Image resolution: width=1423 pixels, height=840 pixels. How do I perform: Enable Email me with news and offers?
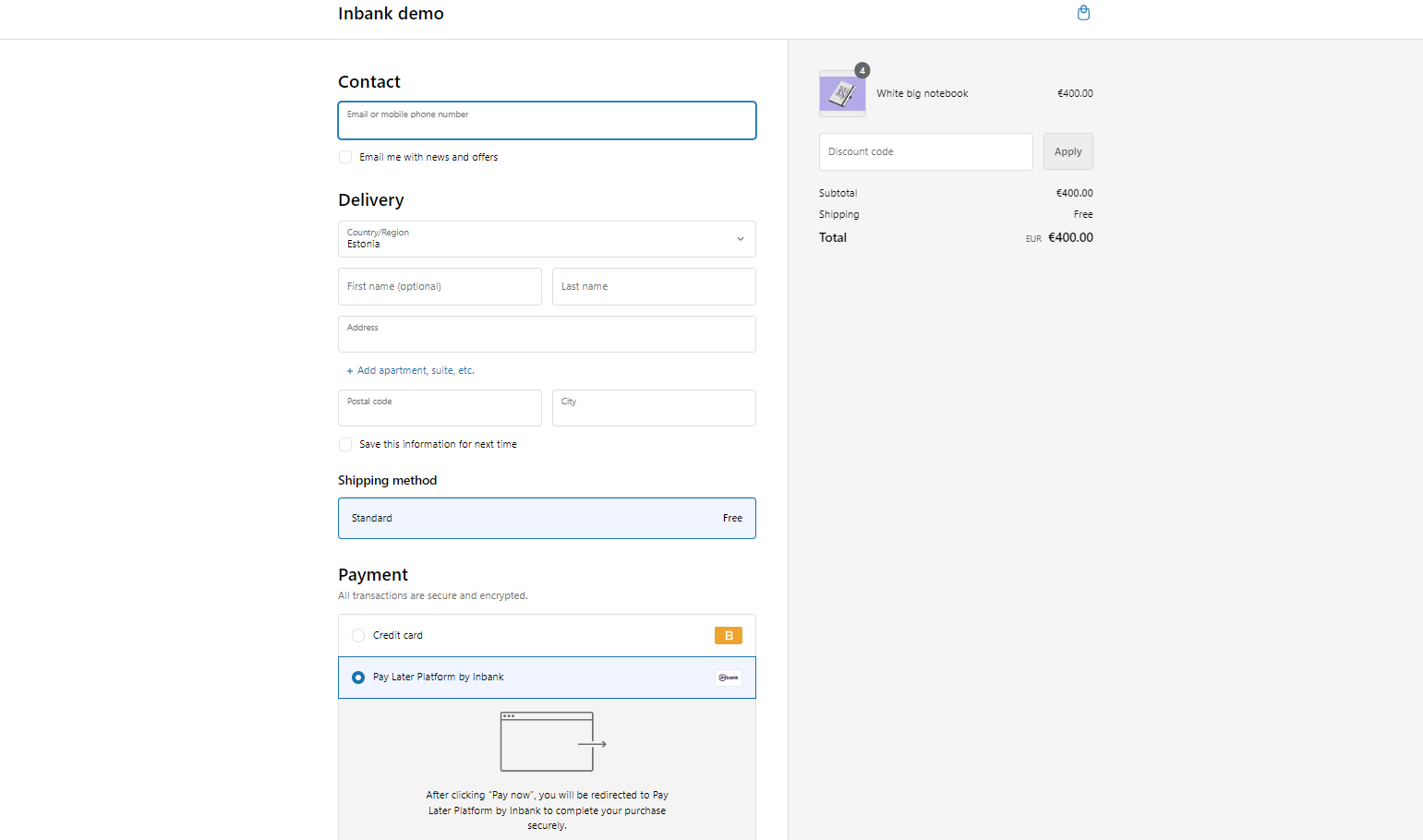coord(345,158)
